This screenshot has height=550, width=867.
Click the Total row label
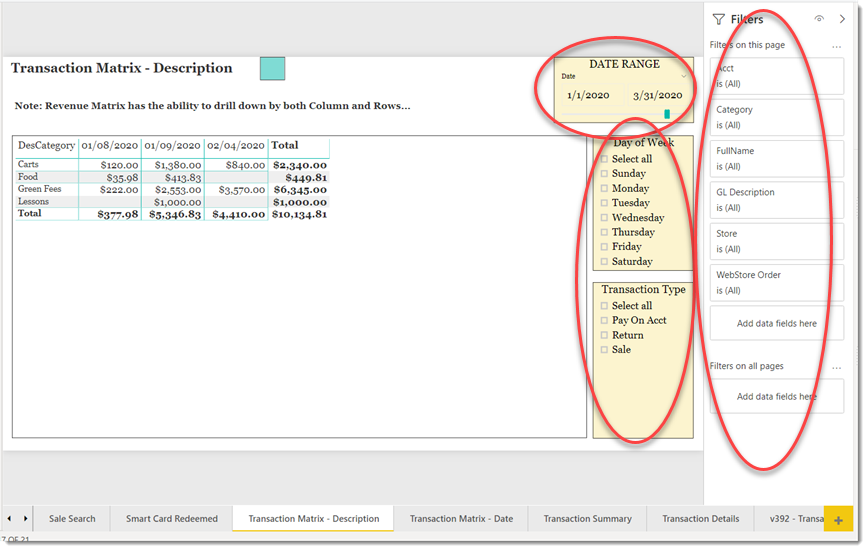[x=29, y=213]
